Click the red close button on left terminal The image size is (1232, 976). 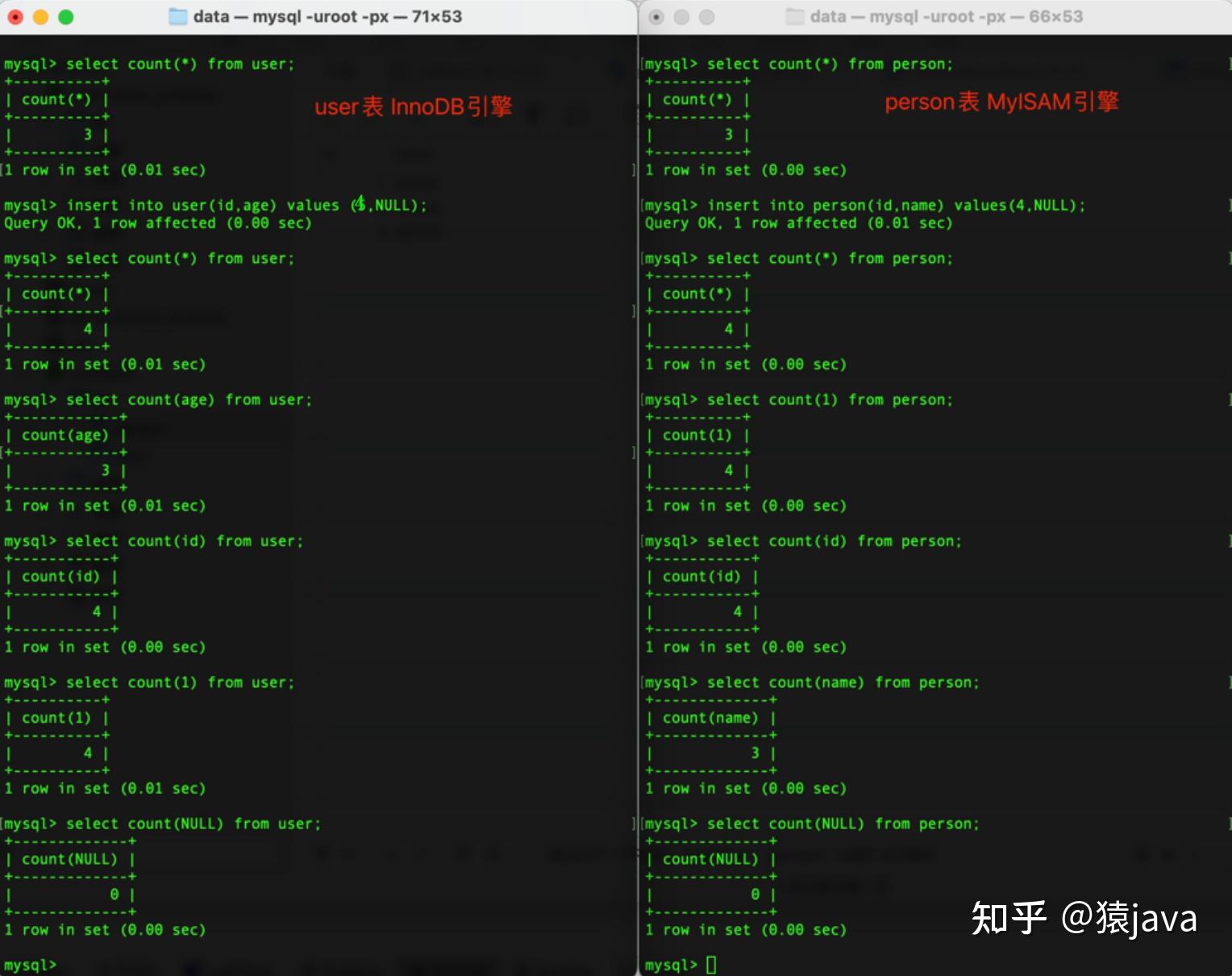[15, 15]
